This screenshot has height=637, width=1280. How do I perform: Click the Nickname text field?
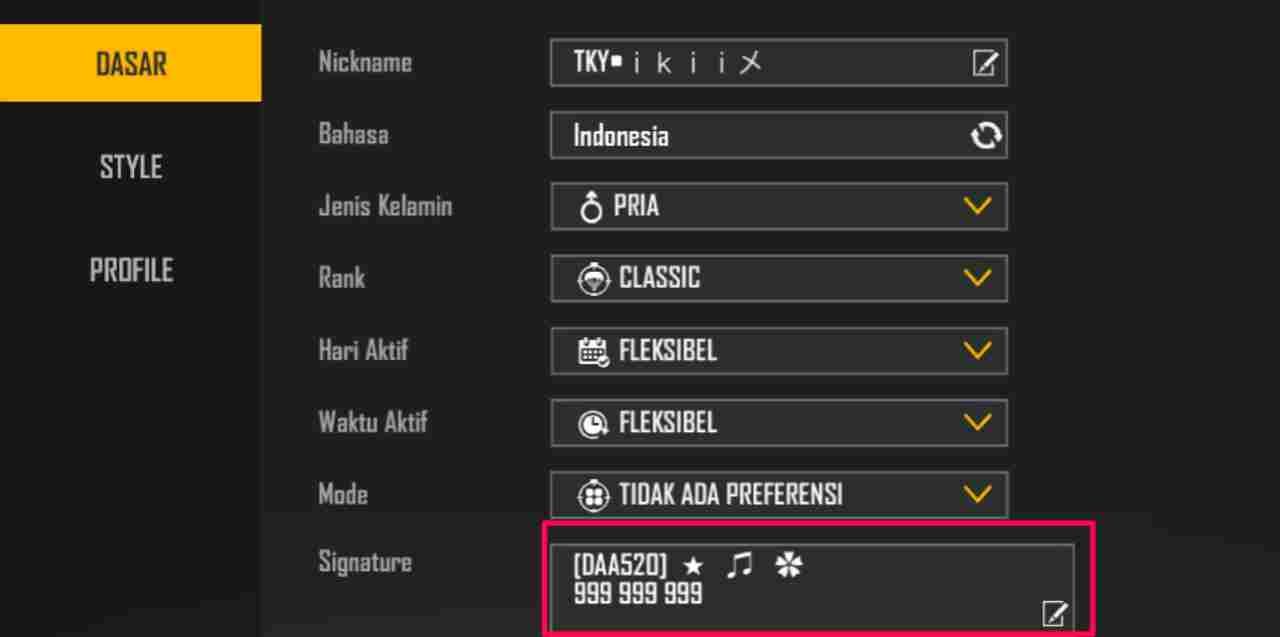[779, 63]
